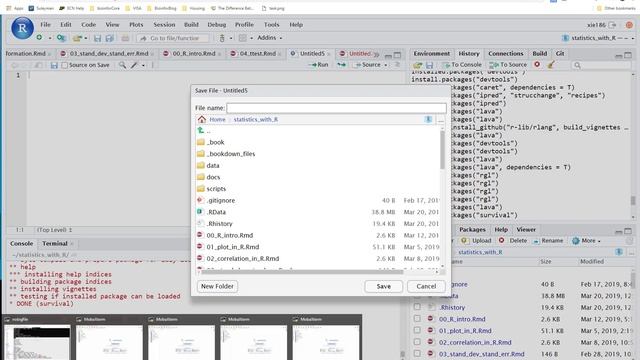Image resolution: width=640 pixels, height=360 pixels.
Task: Click the compile/outline icon right of Source
Action: coord(397,65)
